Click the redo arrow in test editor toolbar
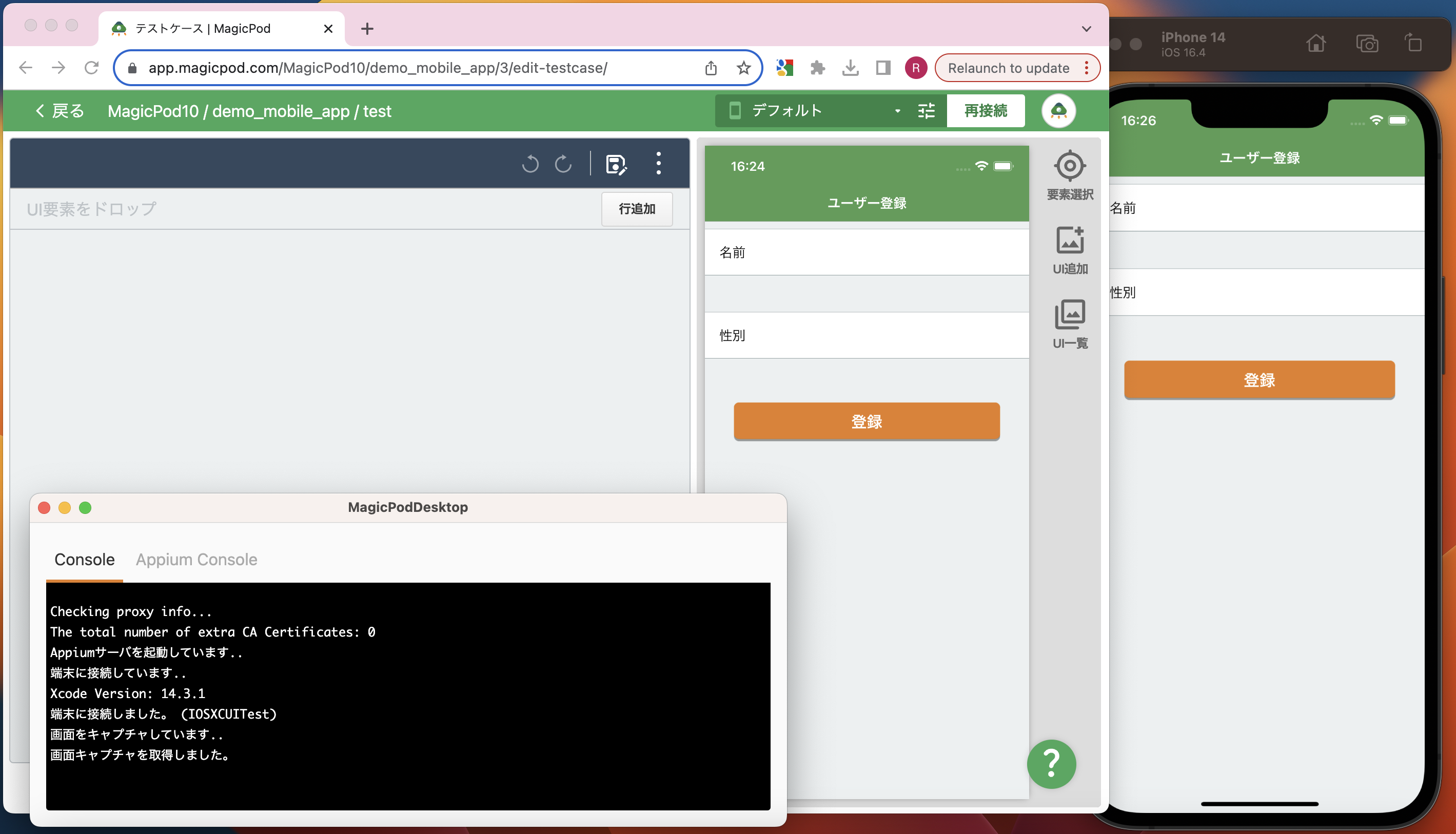The height and width of the screenshot is (834, 1456). 564,164
